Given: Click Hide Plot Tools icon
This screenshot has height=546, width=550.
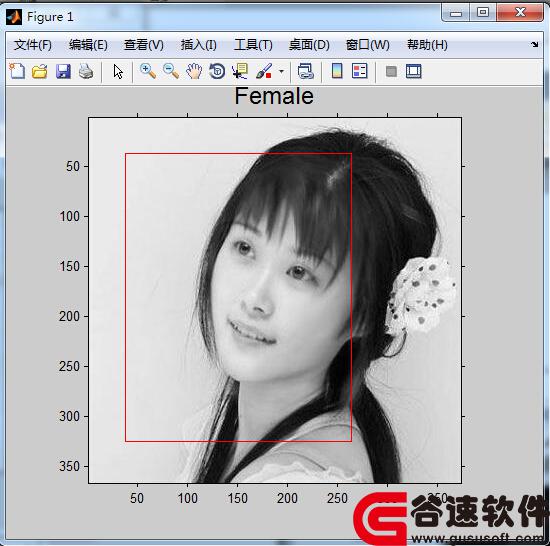Looking at the screenshot, I should [x=391, y=72].
